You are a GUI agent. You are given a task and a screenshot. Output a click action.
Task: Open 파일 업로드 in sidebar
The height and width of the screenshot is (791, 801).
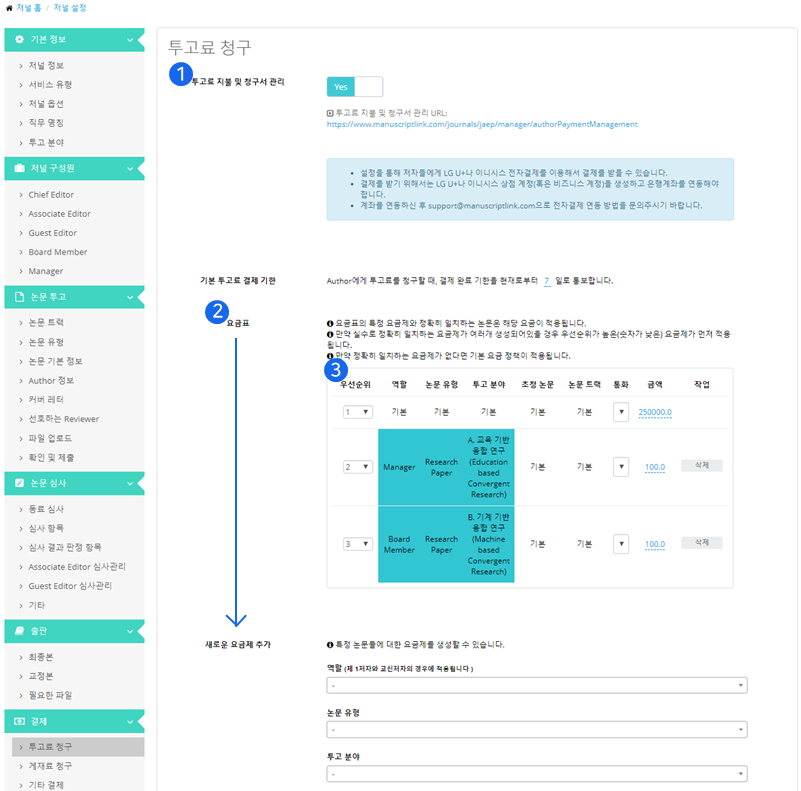[50, 438]
